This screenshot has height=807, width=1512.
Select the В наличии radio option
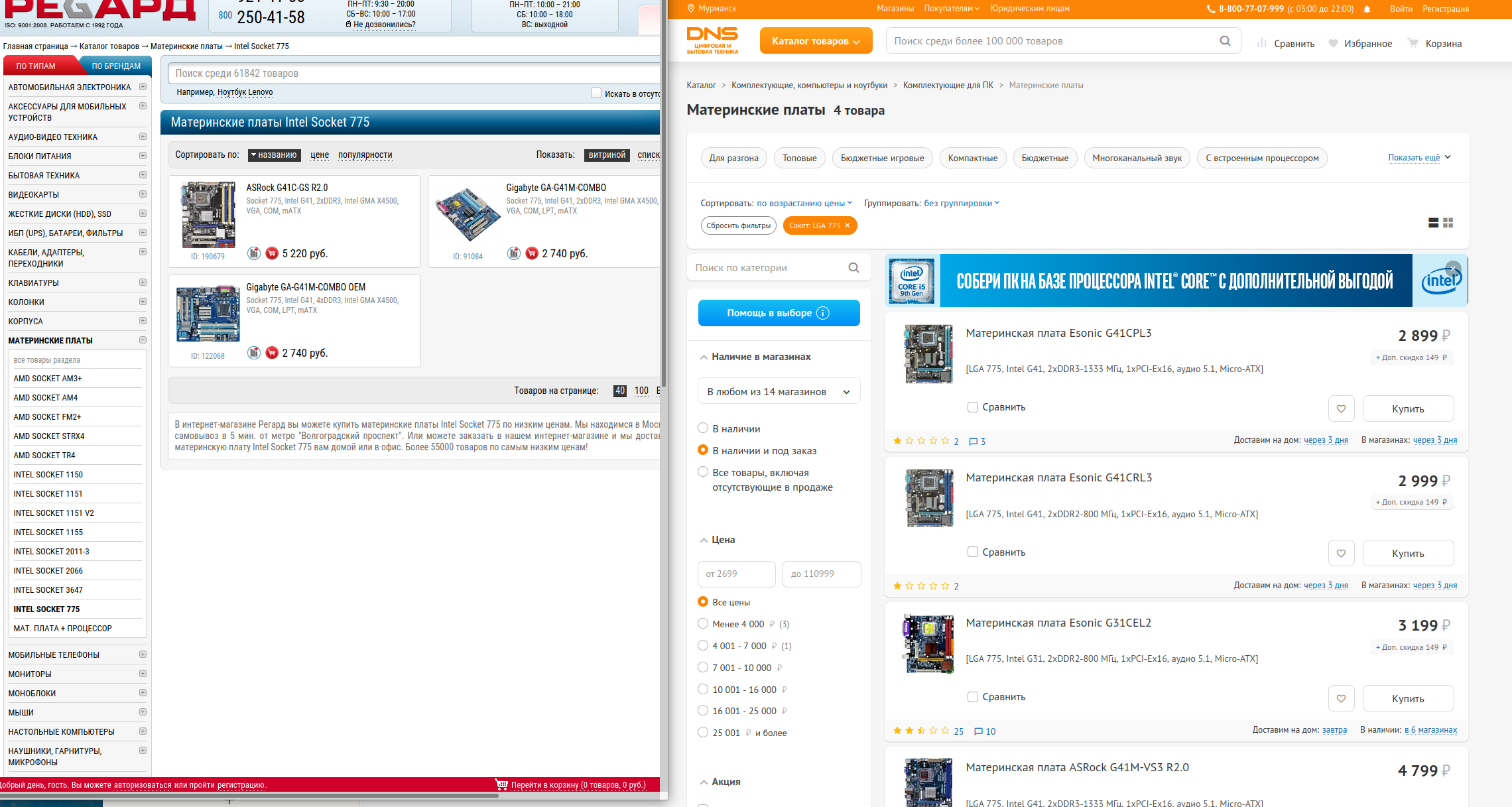click(703, 428)
